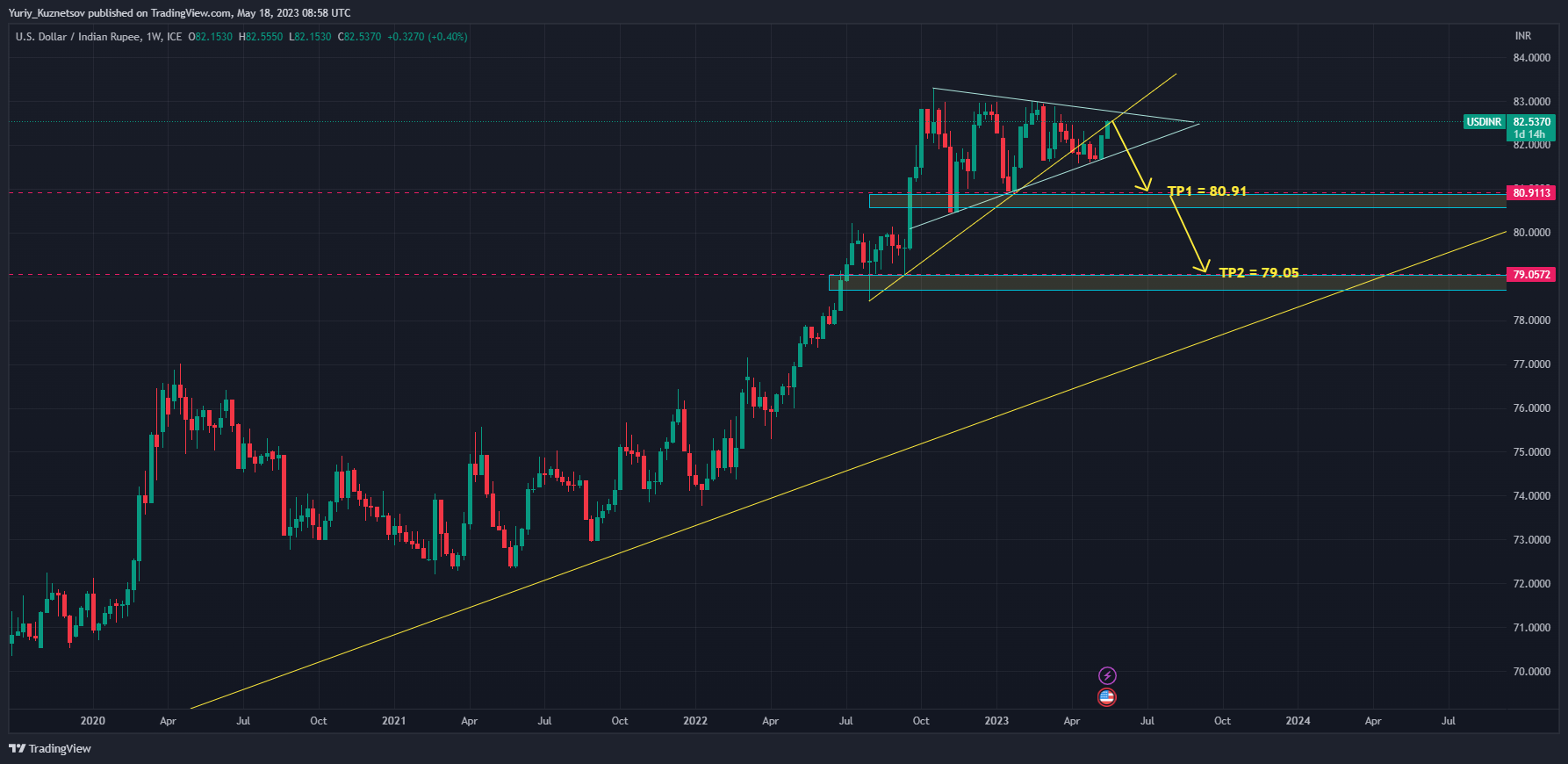The height and width of the screenshot is (764, 1568).
Task: Click the TP1 = 80.91 annotation
Action: pyautogui.click(x=1207, y=191)
